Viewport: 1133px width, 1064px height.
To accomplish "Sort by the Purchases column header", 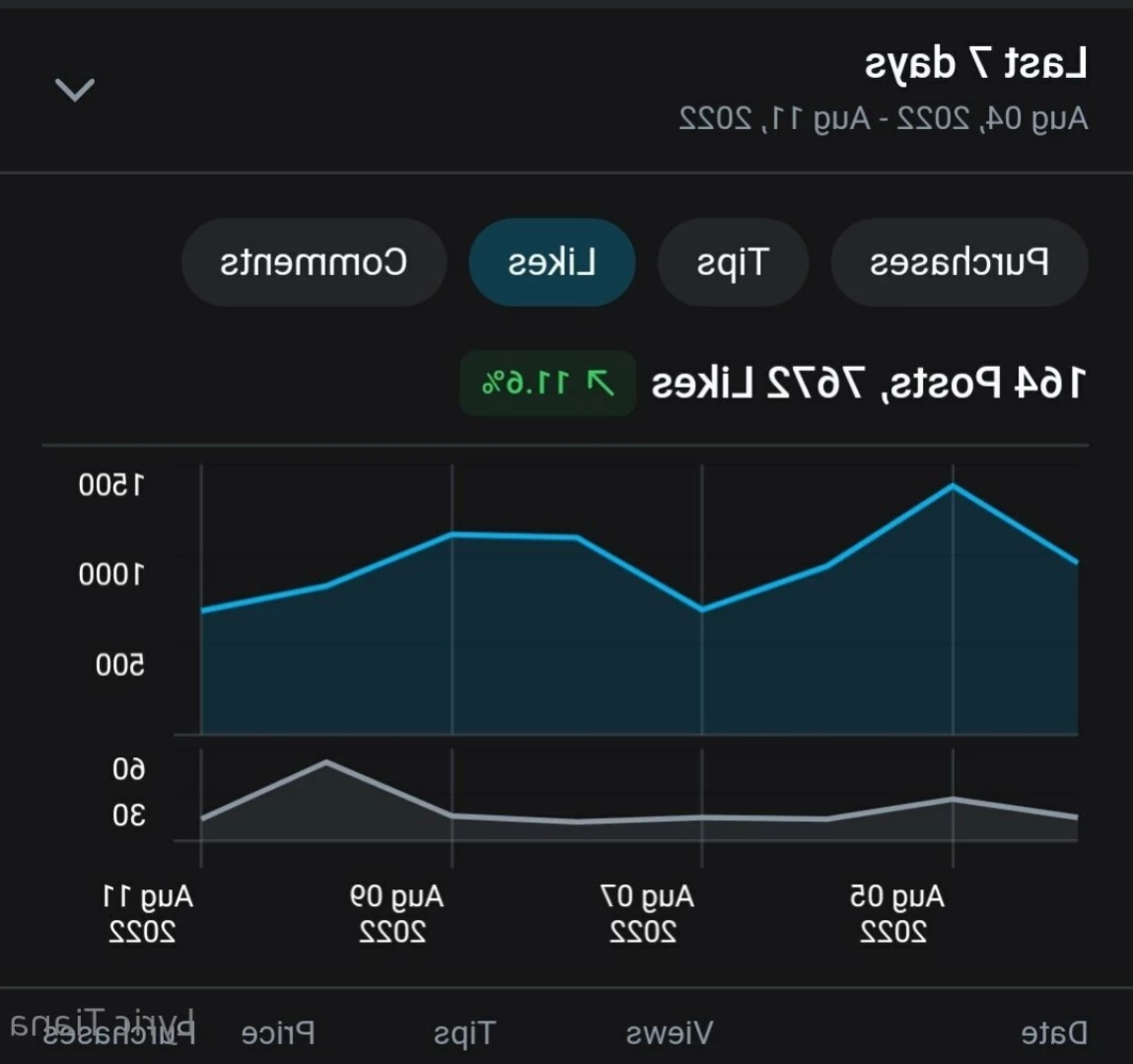I will pyautogui.click(x=119, y=1033).
